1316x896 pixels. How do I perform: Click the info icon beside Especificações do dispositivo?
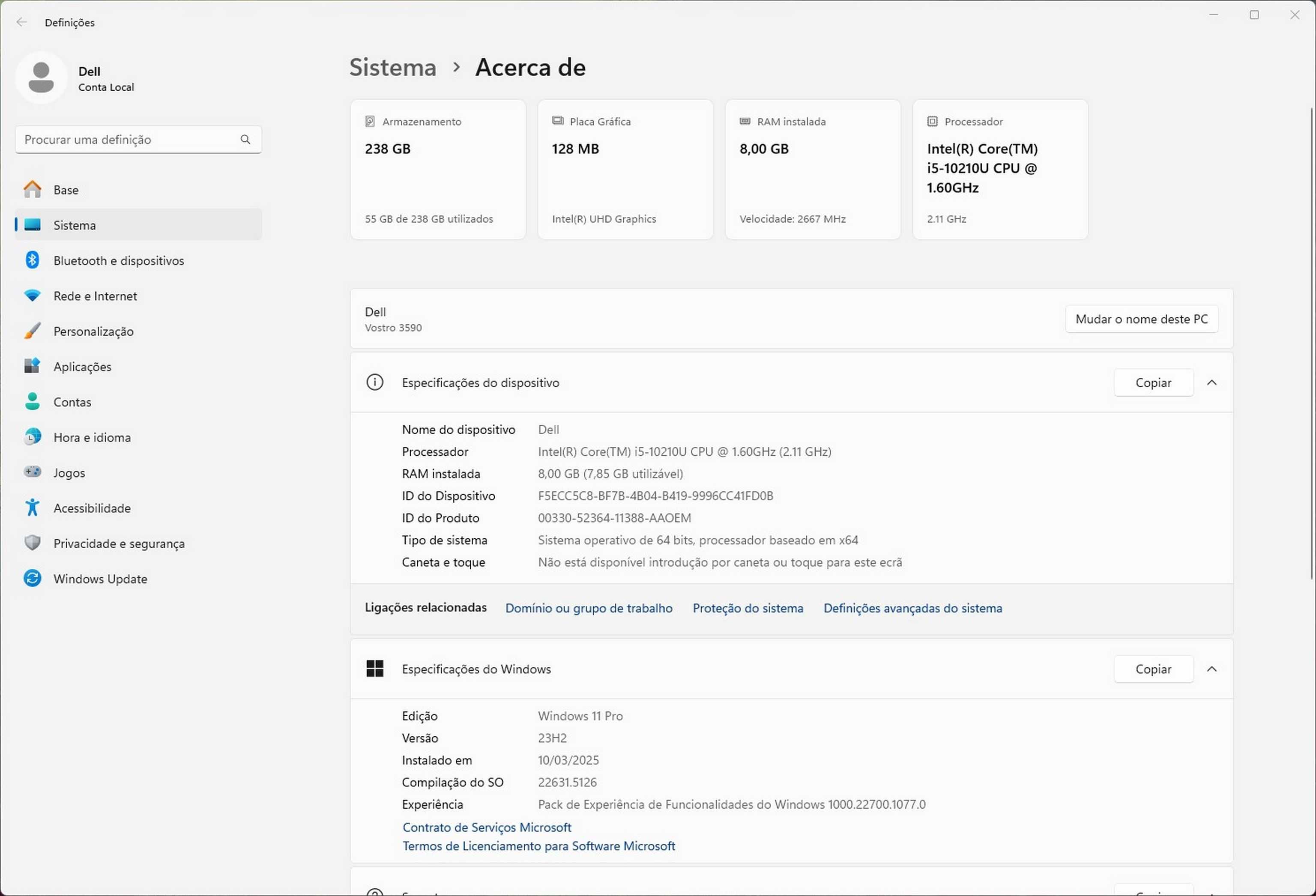coord(374,382)
